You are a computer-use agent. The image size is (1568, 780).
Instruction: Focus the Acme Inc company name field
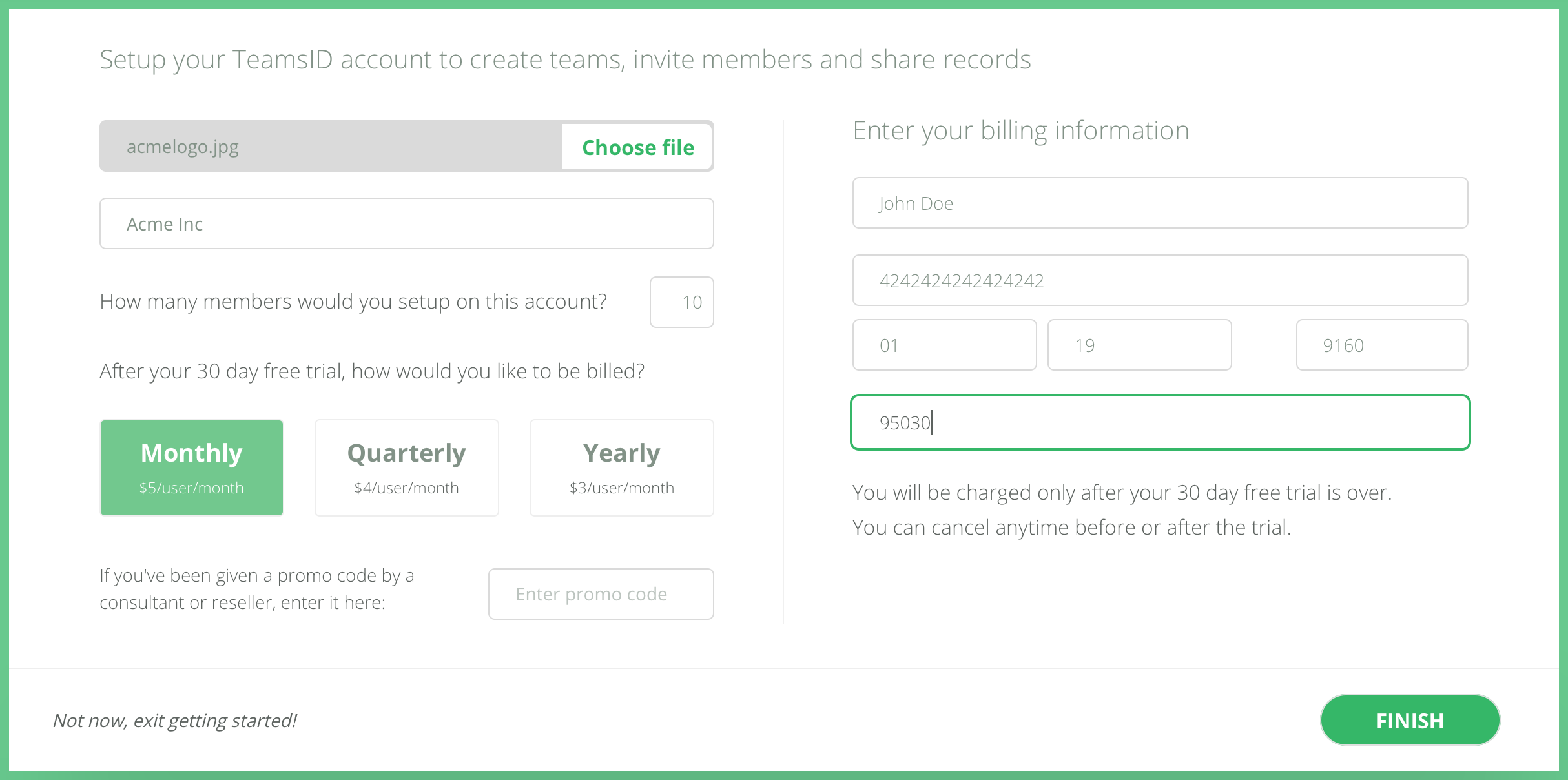406,223
